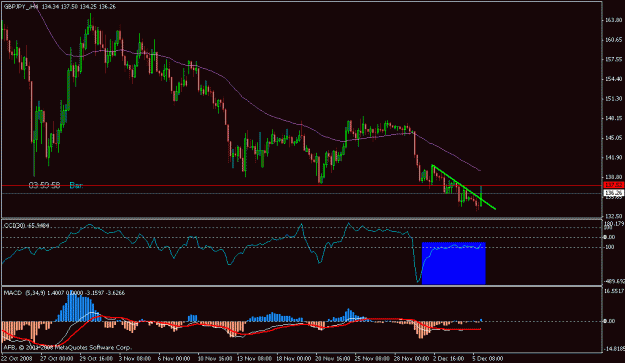This screenshot has height=363, width=625.
Task: Click the 2 Dec 16:00 time label
Action: 449,358
